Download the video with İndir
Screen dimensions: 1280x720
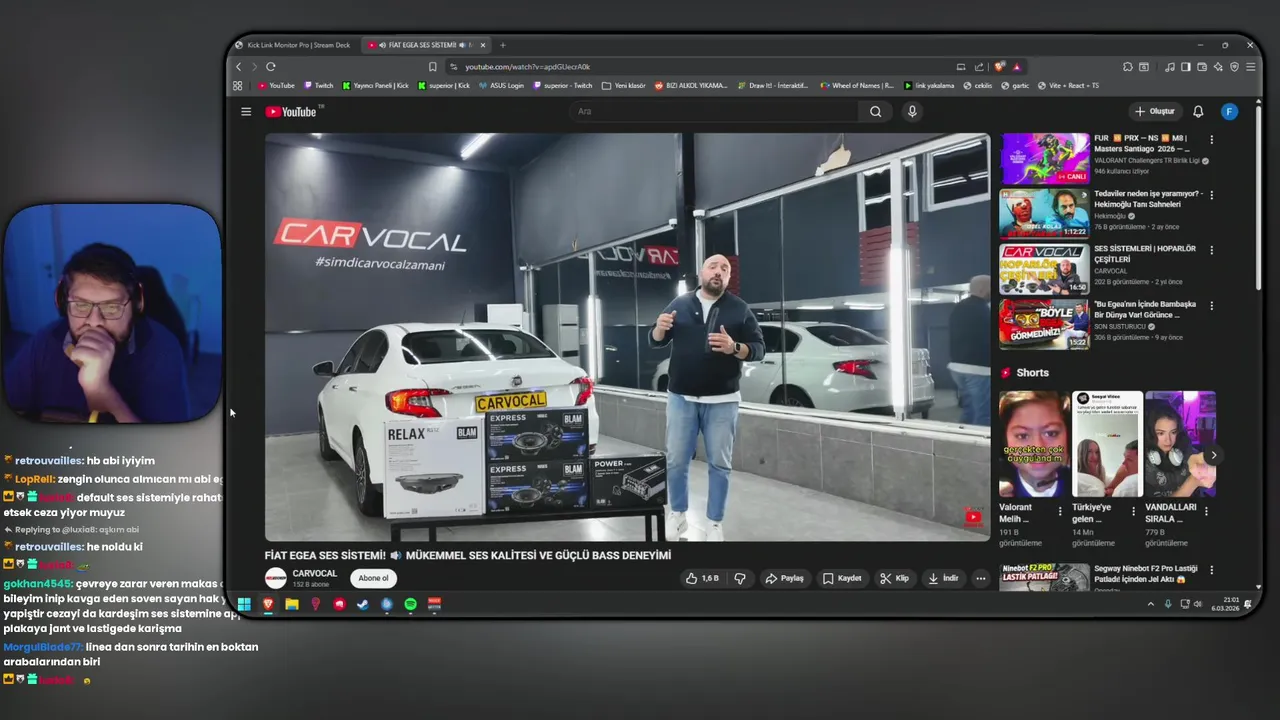click(x=943, y=578)
